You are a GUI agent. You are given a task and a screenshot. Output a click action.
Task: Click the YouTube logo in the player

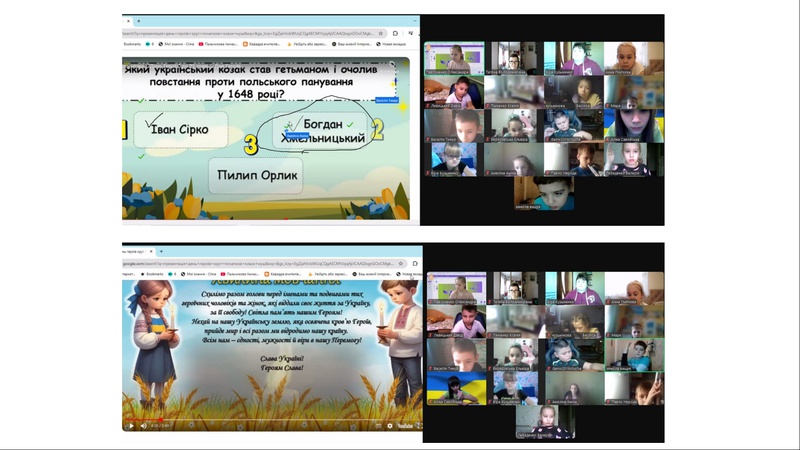[x=405, y=426]
